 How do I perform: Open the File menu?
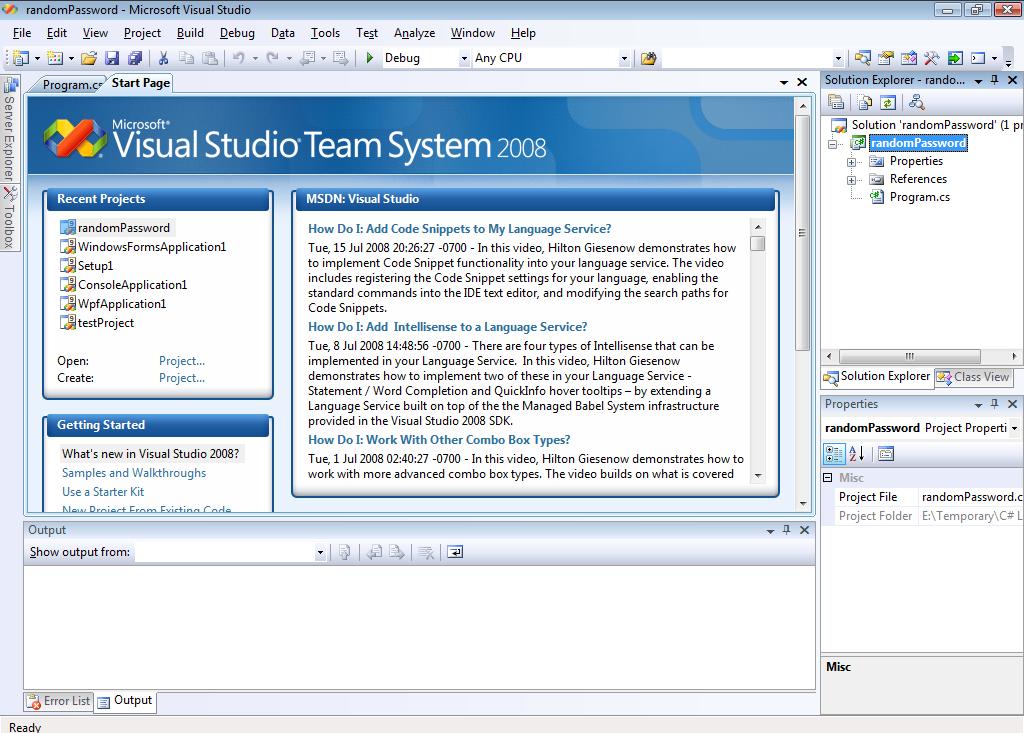point(22,33)
